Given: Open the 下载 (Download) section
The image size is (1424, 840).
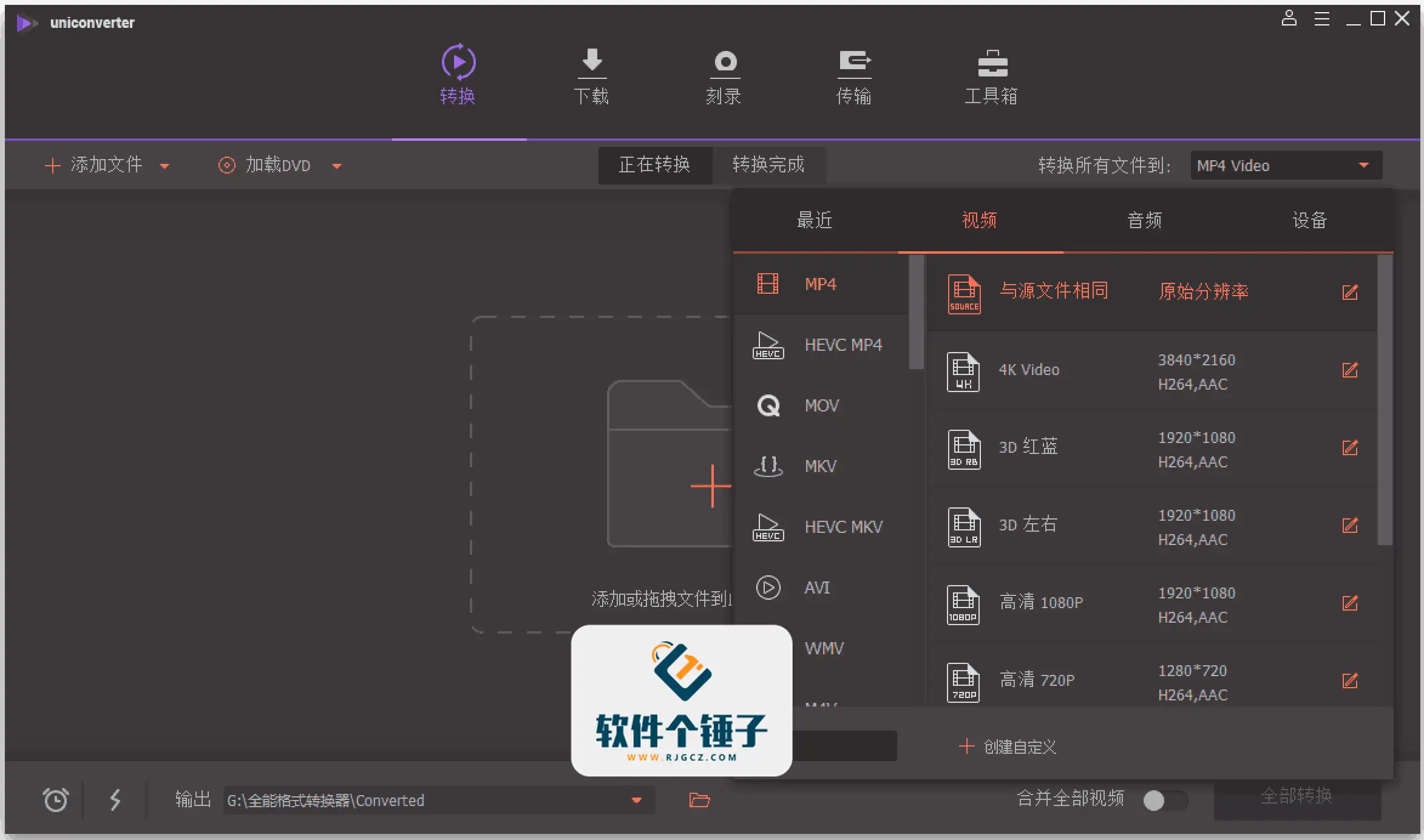Looking at the screenshot, I should click(591, 76).
